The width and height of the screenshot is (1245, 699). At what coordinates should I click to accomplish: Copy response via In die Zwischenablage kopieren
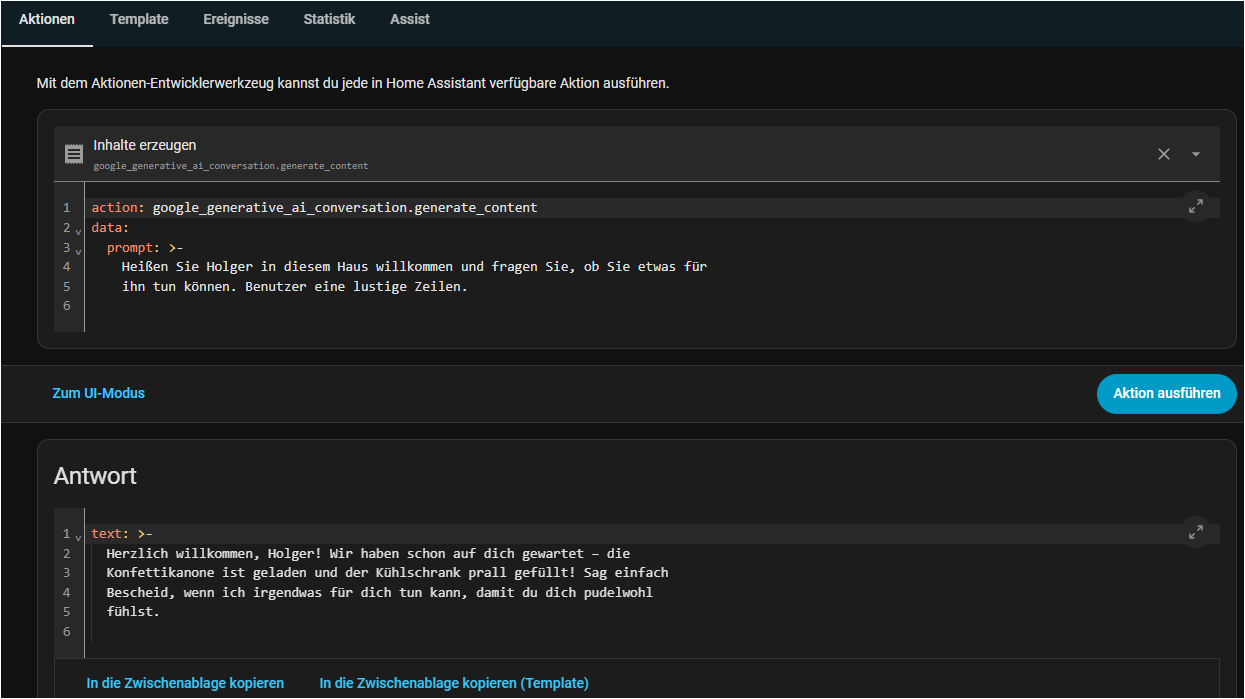[185, 684]
